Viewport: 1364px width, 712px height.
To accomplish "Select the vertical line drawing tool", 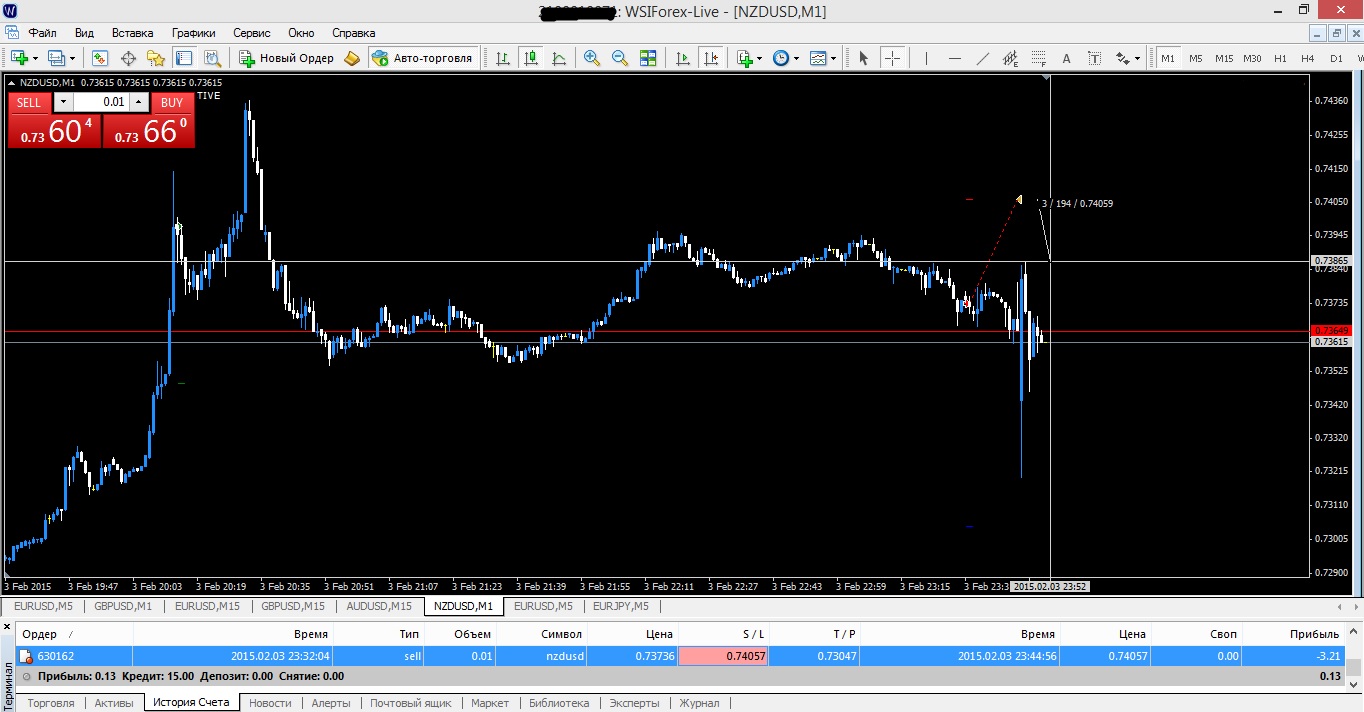I will [x=926, y=58].
